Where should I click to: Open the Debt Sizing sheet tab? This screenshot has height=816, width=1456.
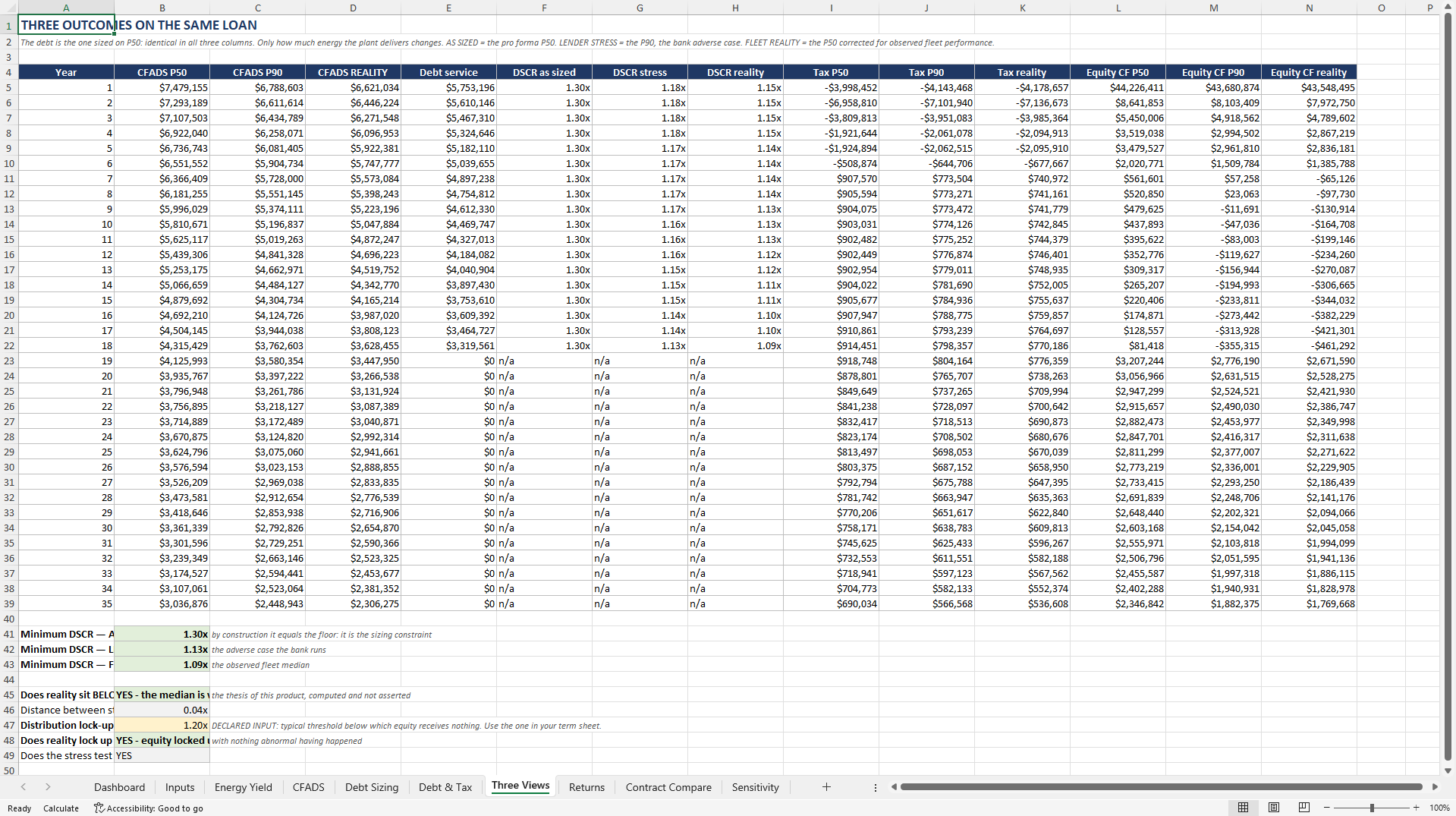click(372, 787)
